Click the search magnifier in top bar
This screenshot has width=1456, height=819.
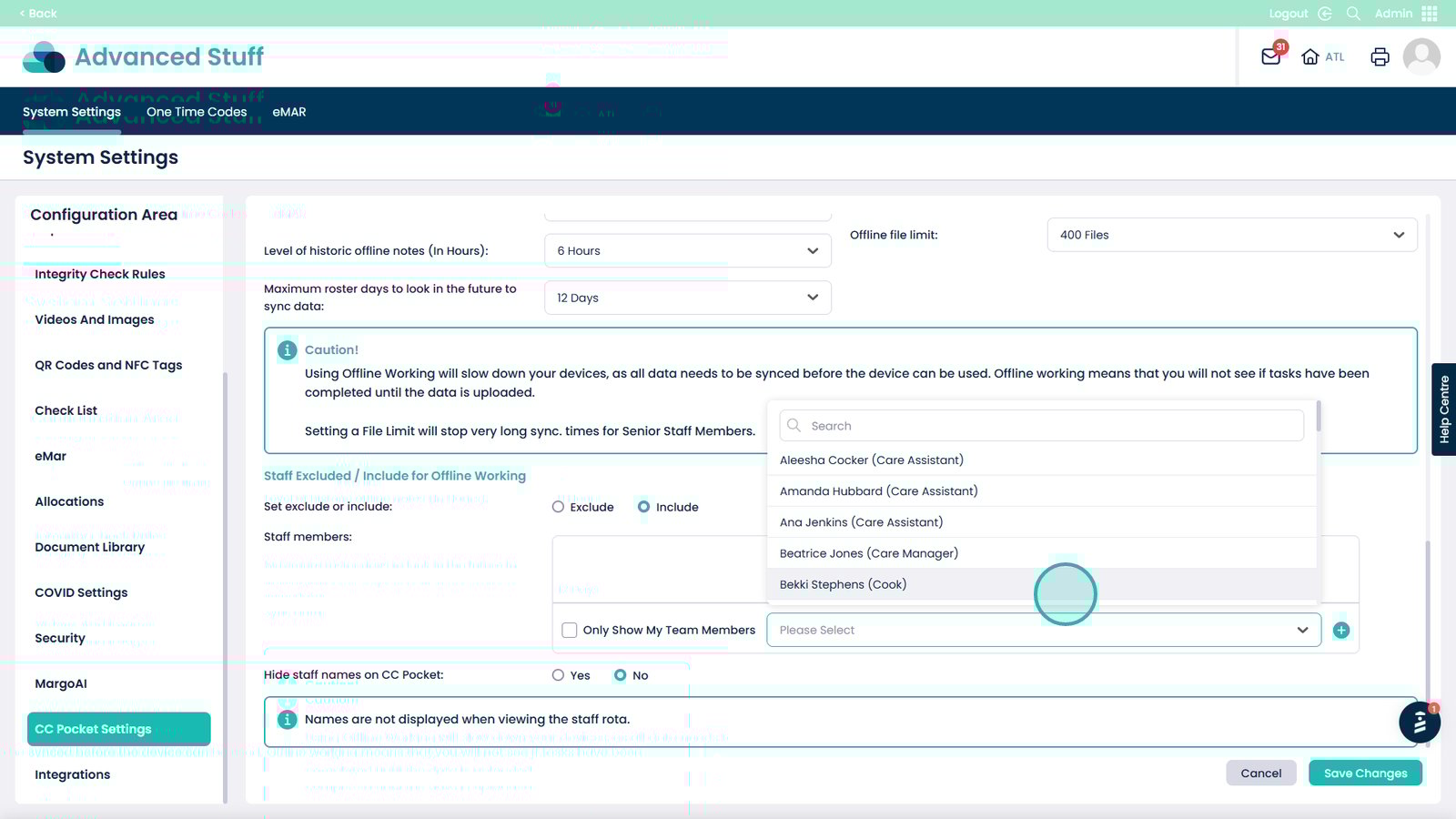click(x=1353, y=14)
